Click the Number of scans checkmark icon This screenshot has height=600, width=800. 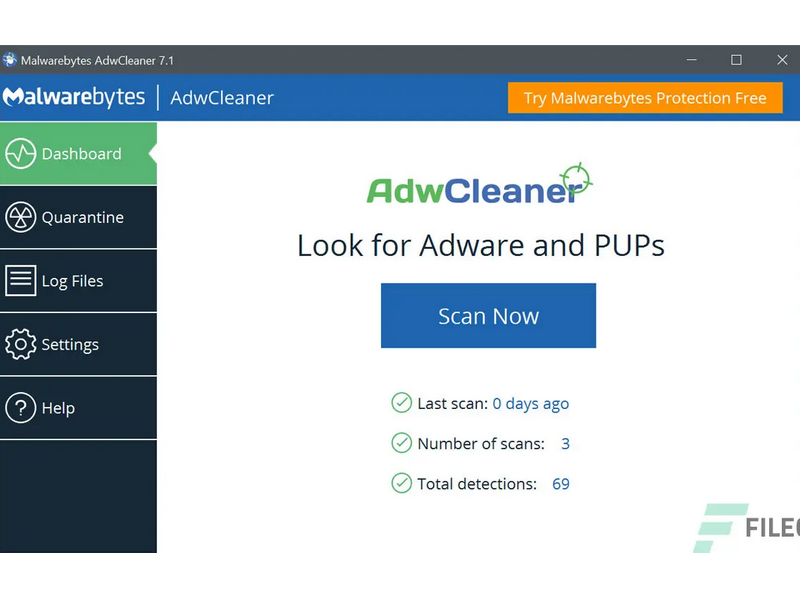(402, 443)
